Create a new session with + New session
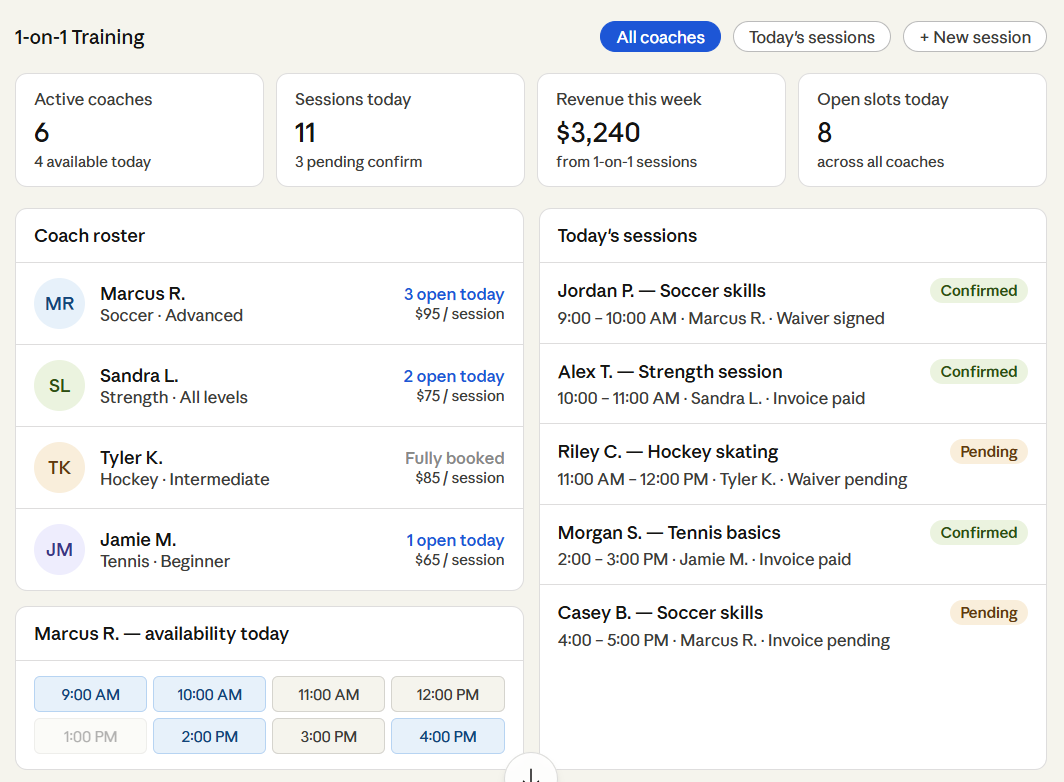Viewport: 1064px width, 782px height. pos(974,37)
